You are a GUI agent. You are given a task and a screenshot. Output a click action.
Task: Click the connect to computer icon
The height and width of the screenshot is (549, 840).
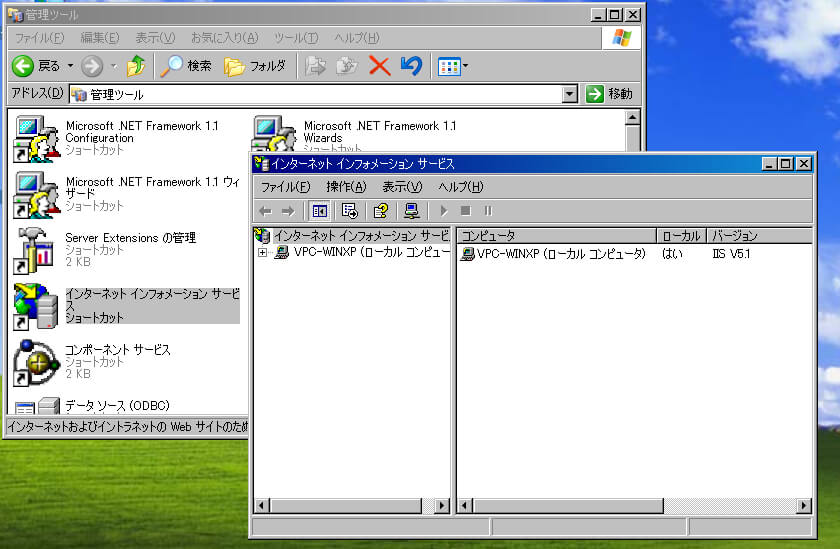[x=411, y=211]
